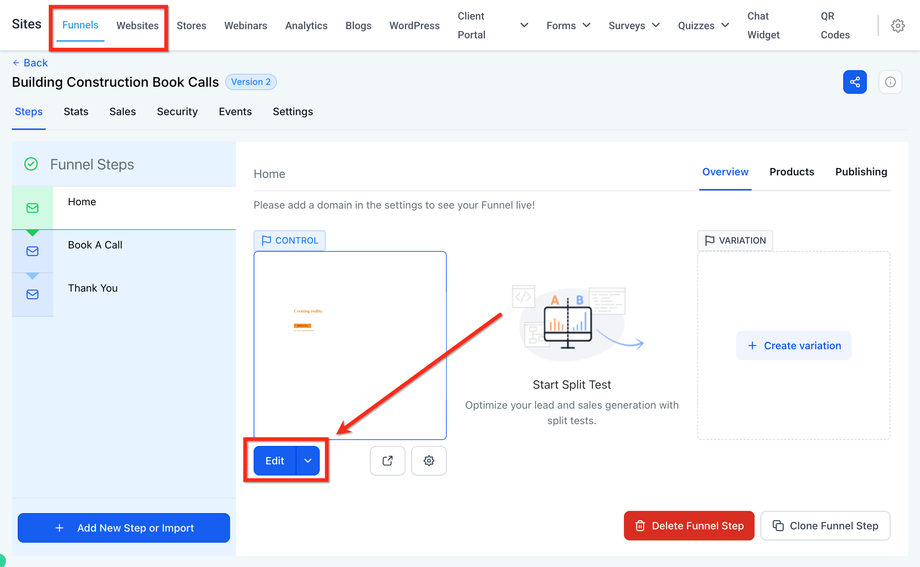Viewport: 920px width, 567px height.
Task: Click the info circle icon
Action: 890,82
